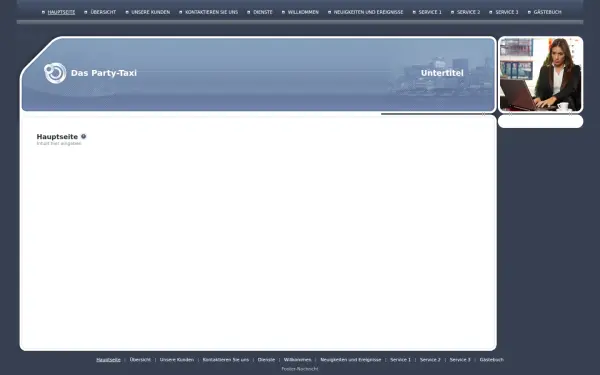The image size is (600, 375).
Task: Click the woman with laptop photo
Action: [x=540, y=75]
